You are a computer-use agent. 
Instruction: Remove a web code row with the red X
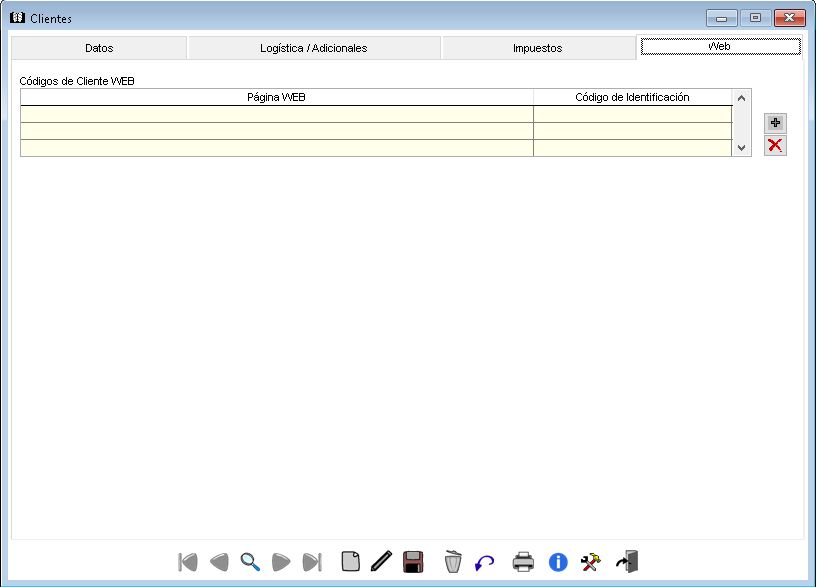coord(775,146)
